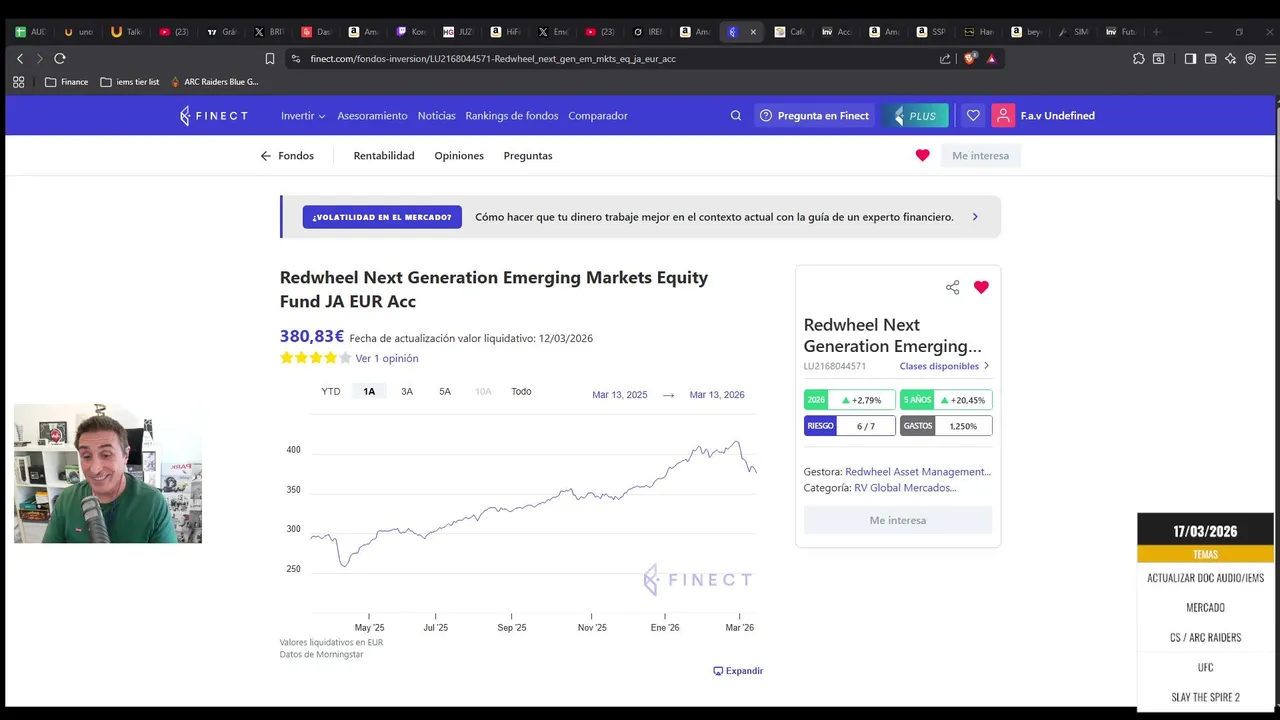Open the Rentabilidad tab
The width and height of the screenshot is (1280, 720).
click(384, 156)
